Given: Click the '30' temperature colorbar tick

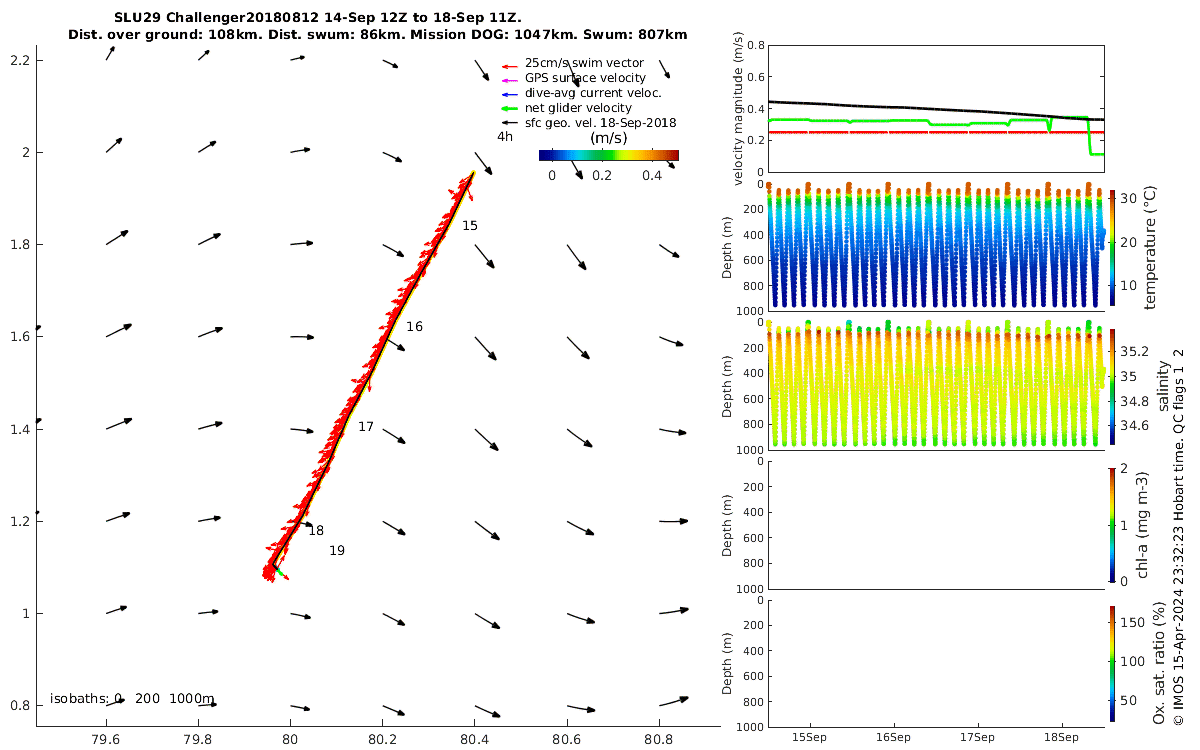Looking at the screenshot, I should [1128, 199].
